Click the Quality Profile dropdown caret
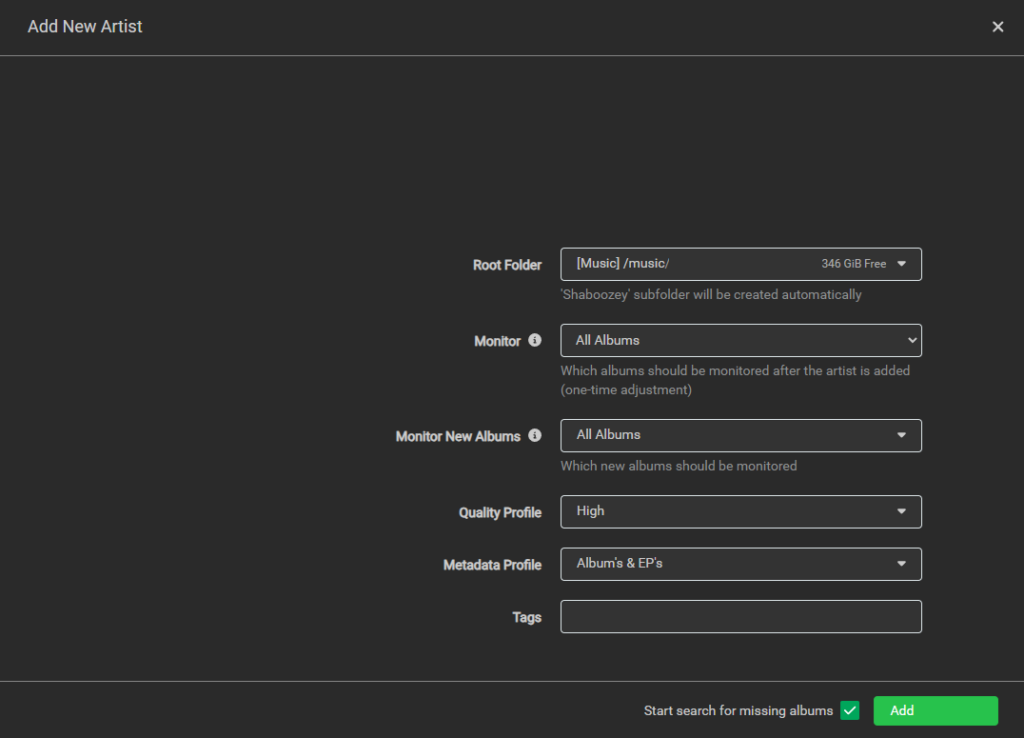Image resolution: width=1024 pixels, height=738 pixels. (903, 511)
